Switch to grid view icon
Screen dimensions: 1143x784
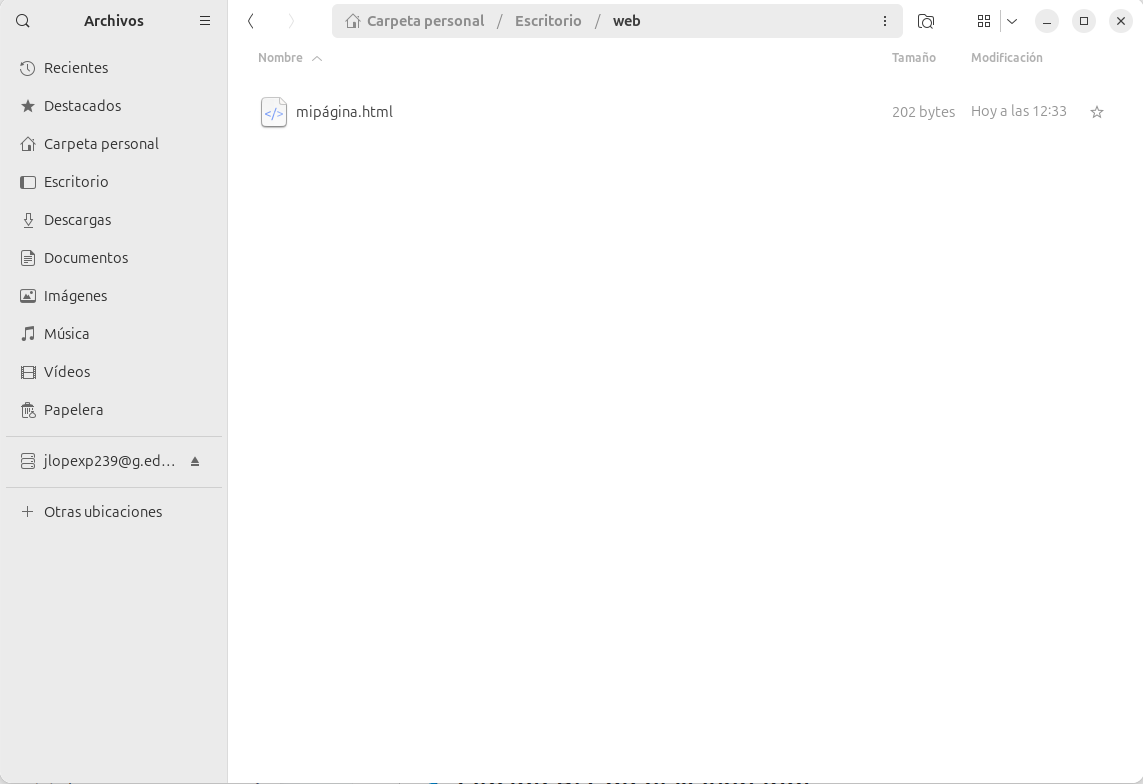[x=984, y=21]
